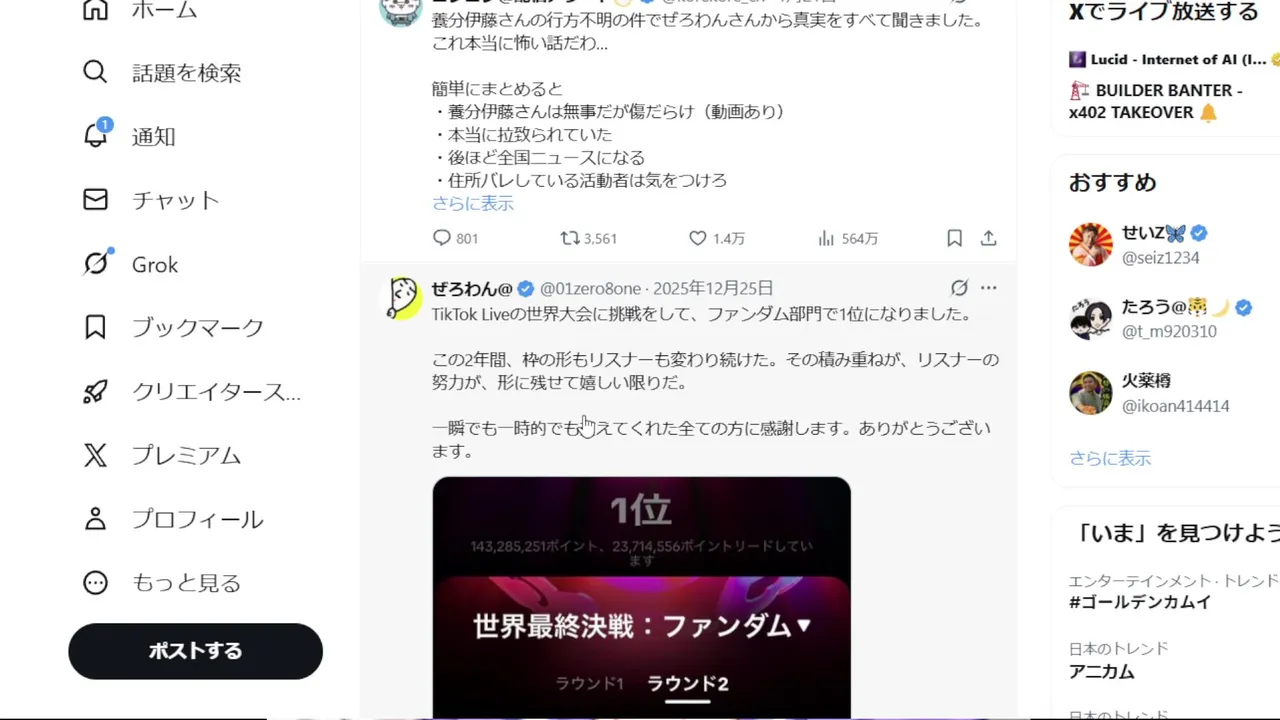1280x720 pixels.
Task: Click the reply icon with 801 replies
Action: [442, 238]
